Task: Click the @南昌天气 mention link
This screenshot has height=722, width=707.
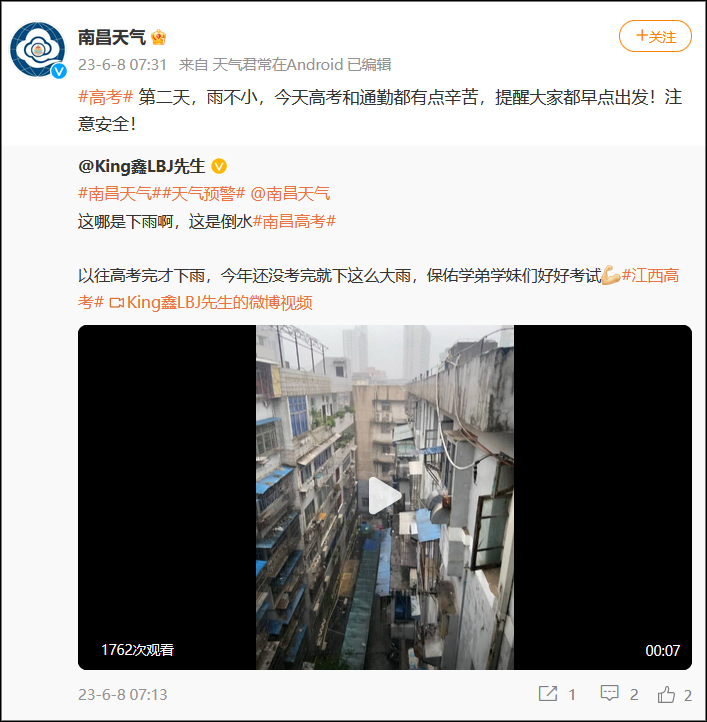Action: click(290, 193)
